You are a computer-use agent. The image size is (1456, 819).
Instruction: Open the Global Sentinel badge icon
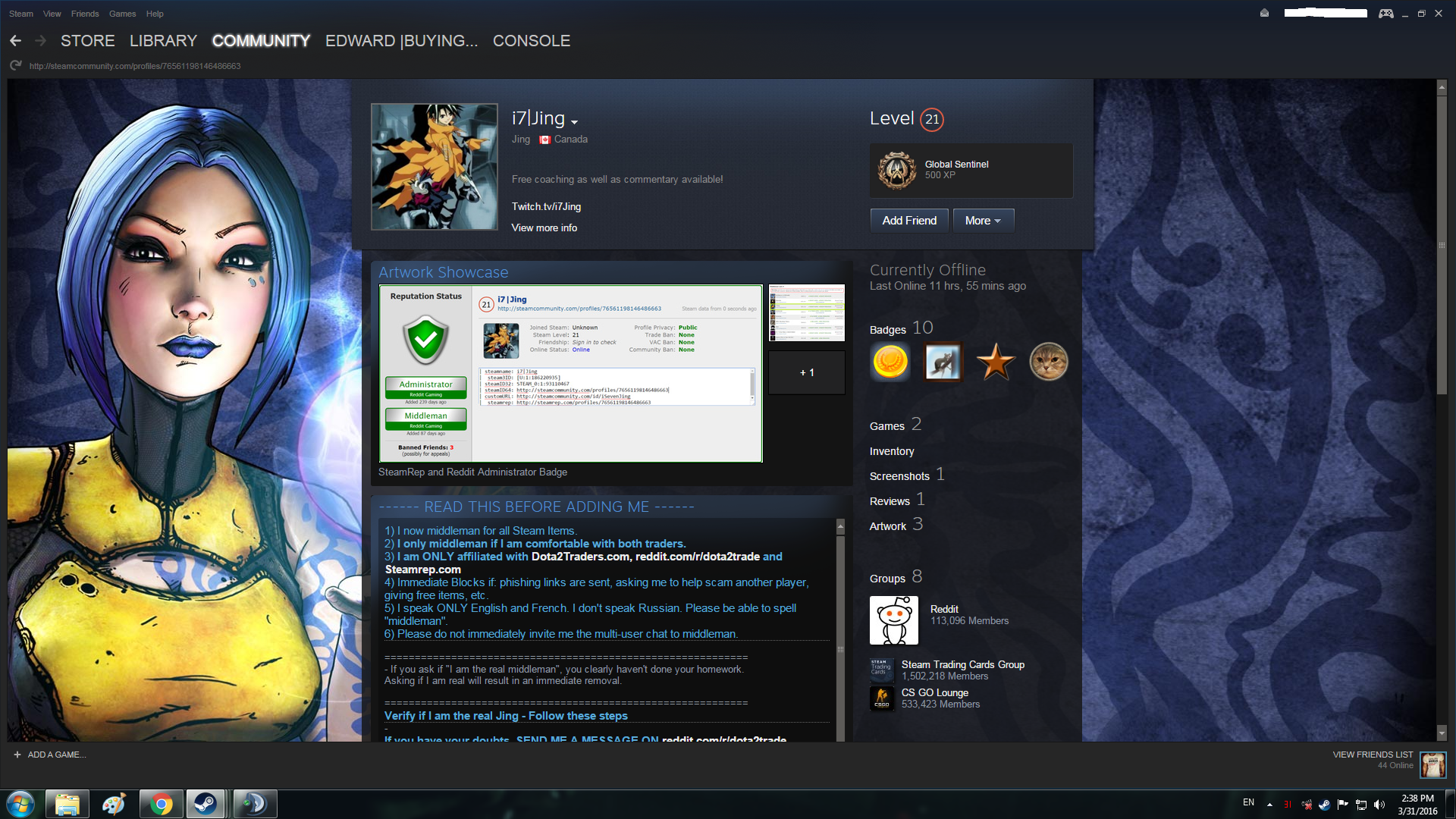click(897, 170)
